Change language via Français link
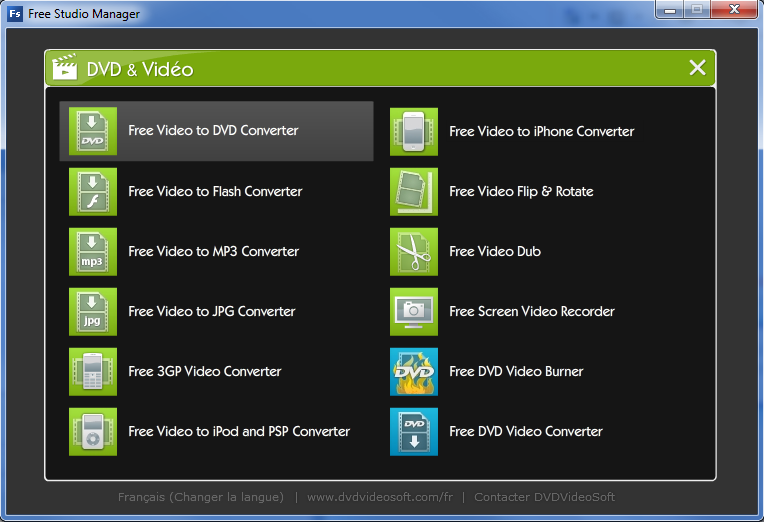Screen dimensions: 764x522 (x=201, y=497)
